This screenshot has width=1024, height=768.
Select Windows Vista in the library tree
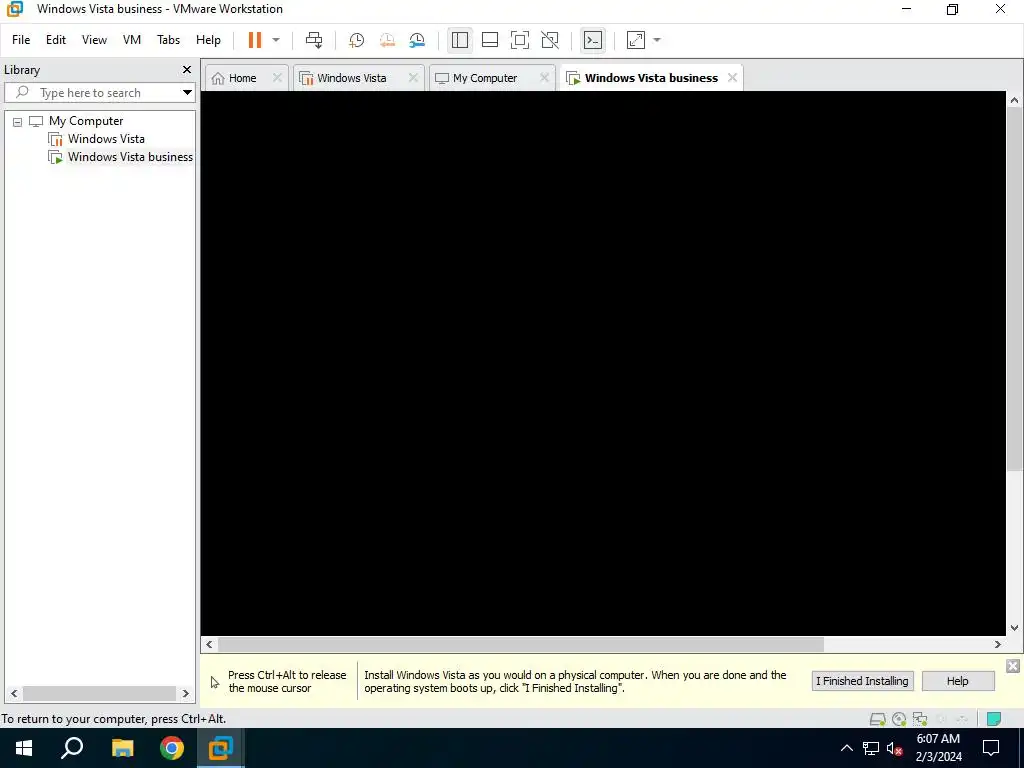[106, 139]
